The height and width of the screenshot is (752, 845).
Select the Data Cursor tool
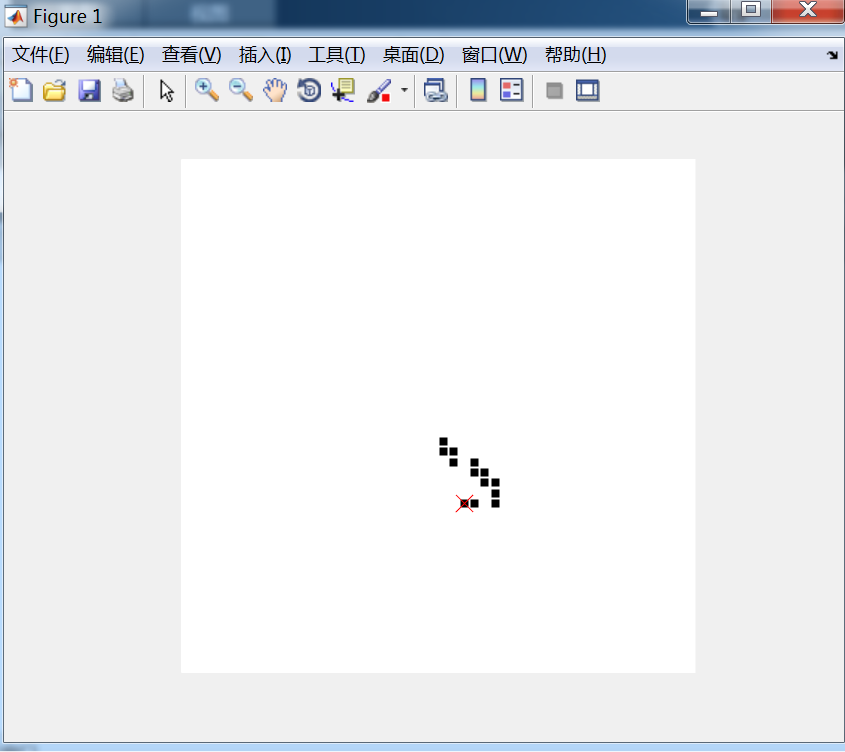click(x=343, y=90)
